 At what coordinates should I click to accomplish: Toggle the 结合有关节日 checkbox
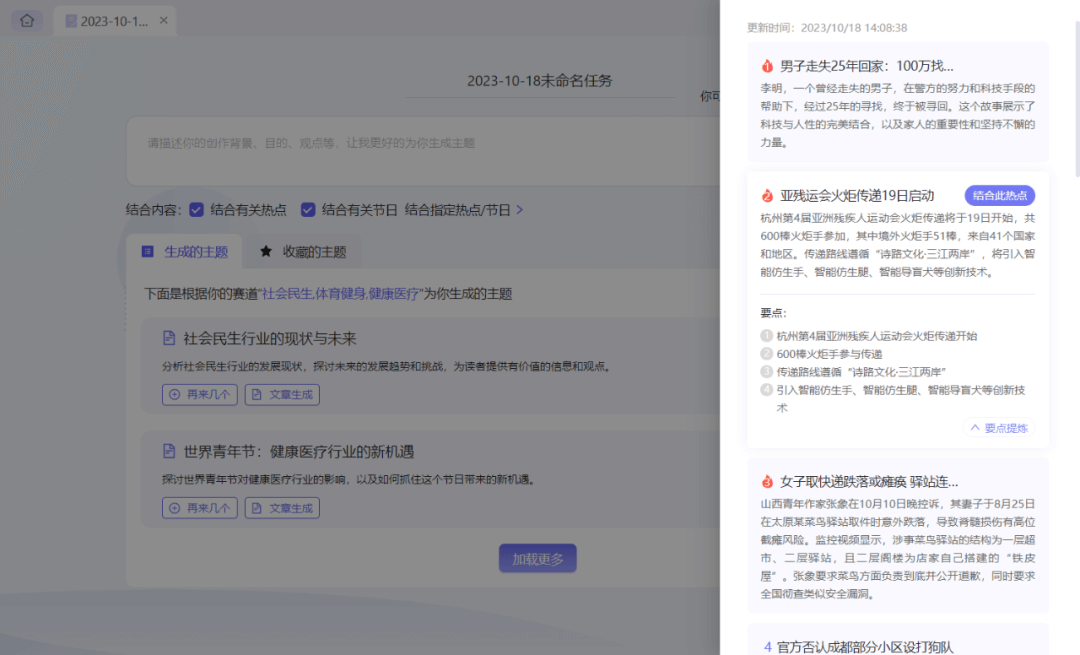308,209
